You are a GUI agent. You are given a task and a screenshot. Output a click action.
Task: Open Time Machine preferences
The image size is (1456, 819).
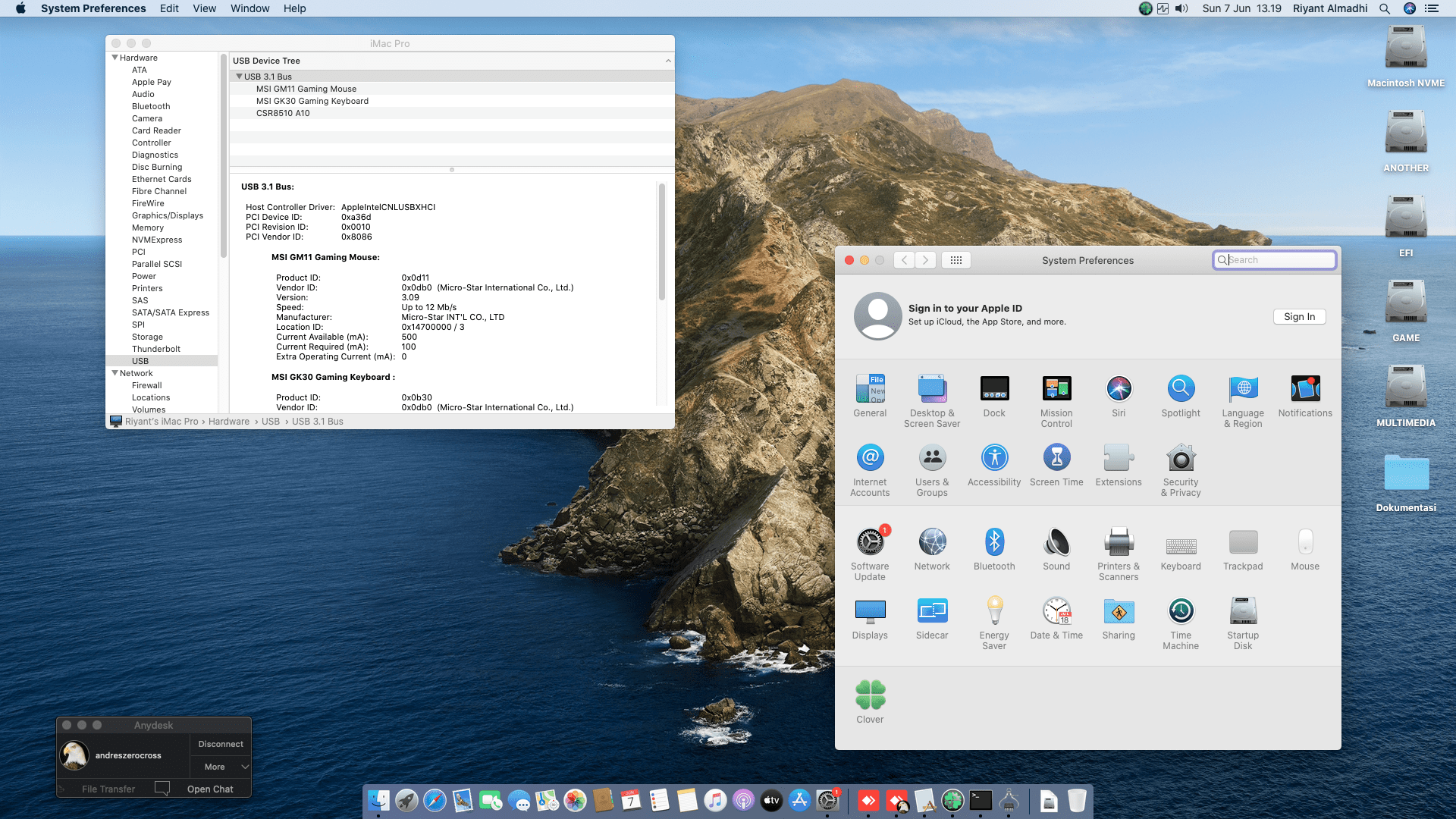(x=1181, y=623)
